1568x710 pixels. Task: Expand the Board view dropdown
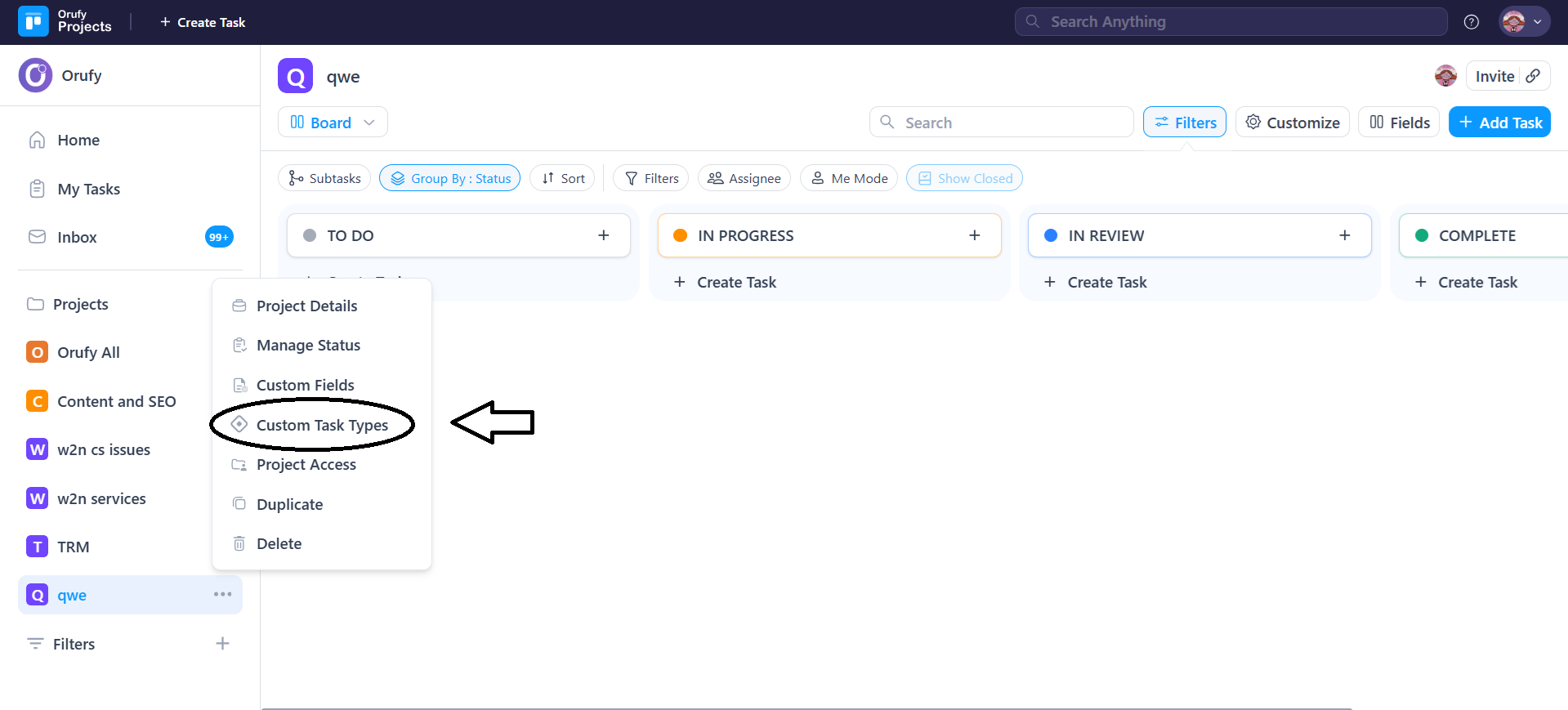click(333, 123)
